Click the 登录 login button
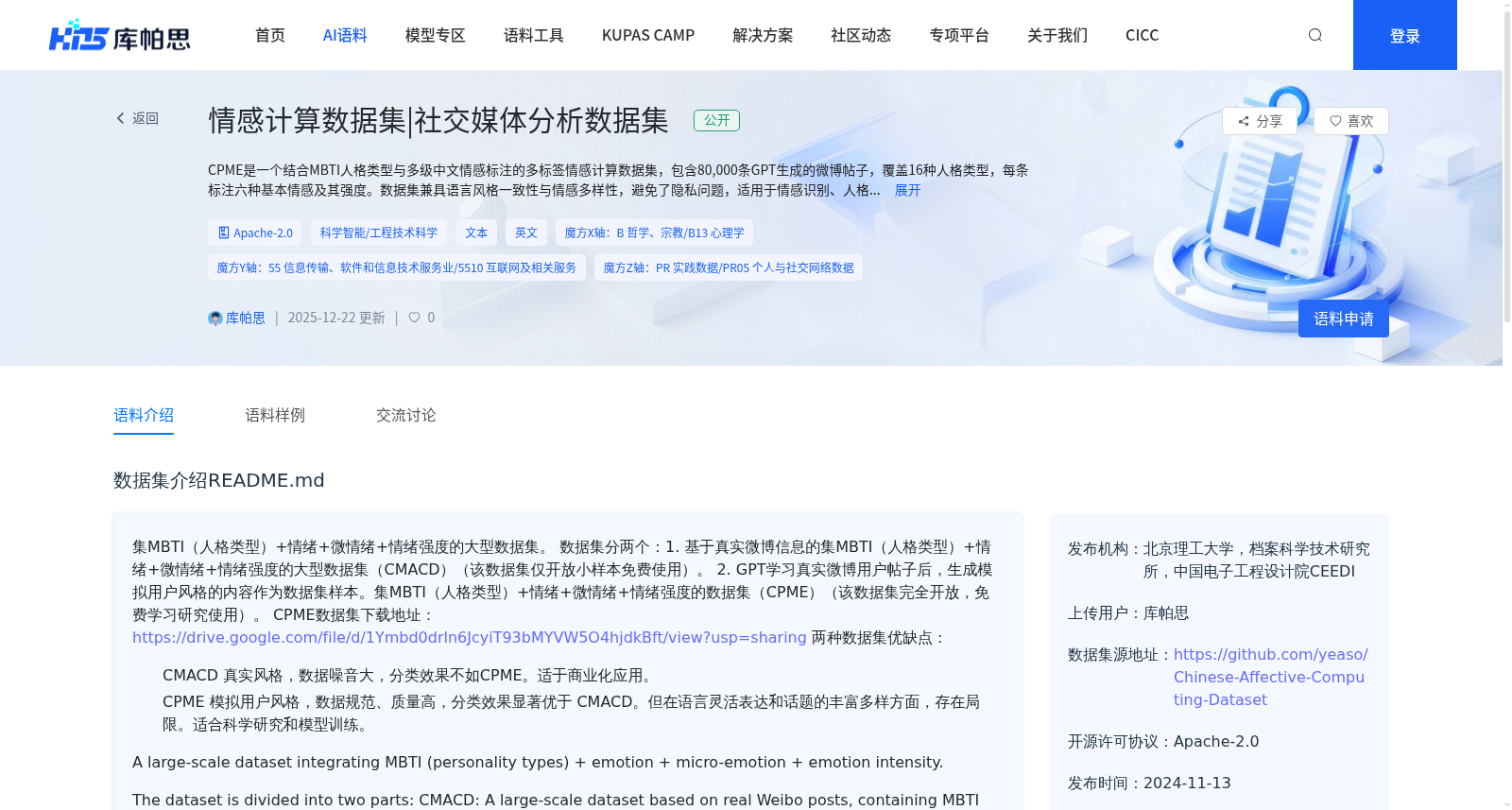This screenshot has width=1512, height=810. (x=1404, y=35)
